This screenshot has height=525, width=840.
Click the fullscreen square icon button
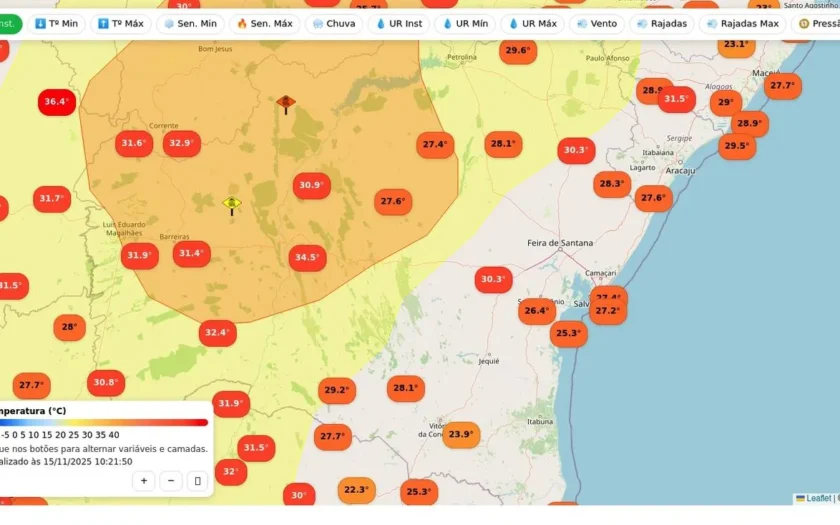coord(198,481)
